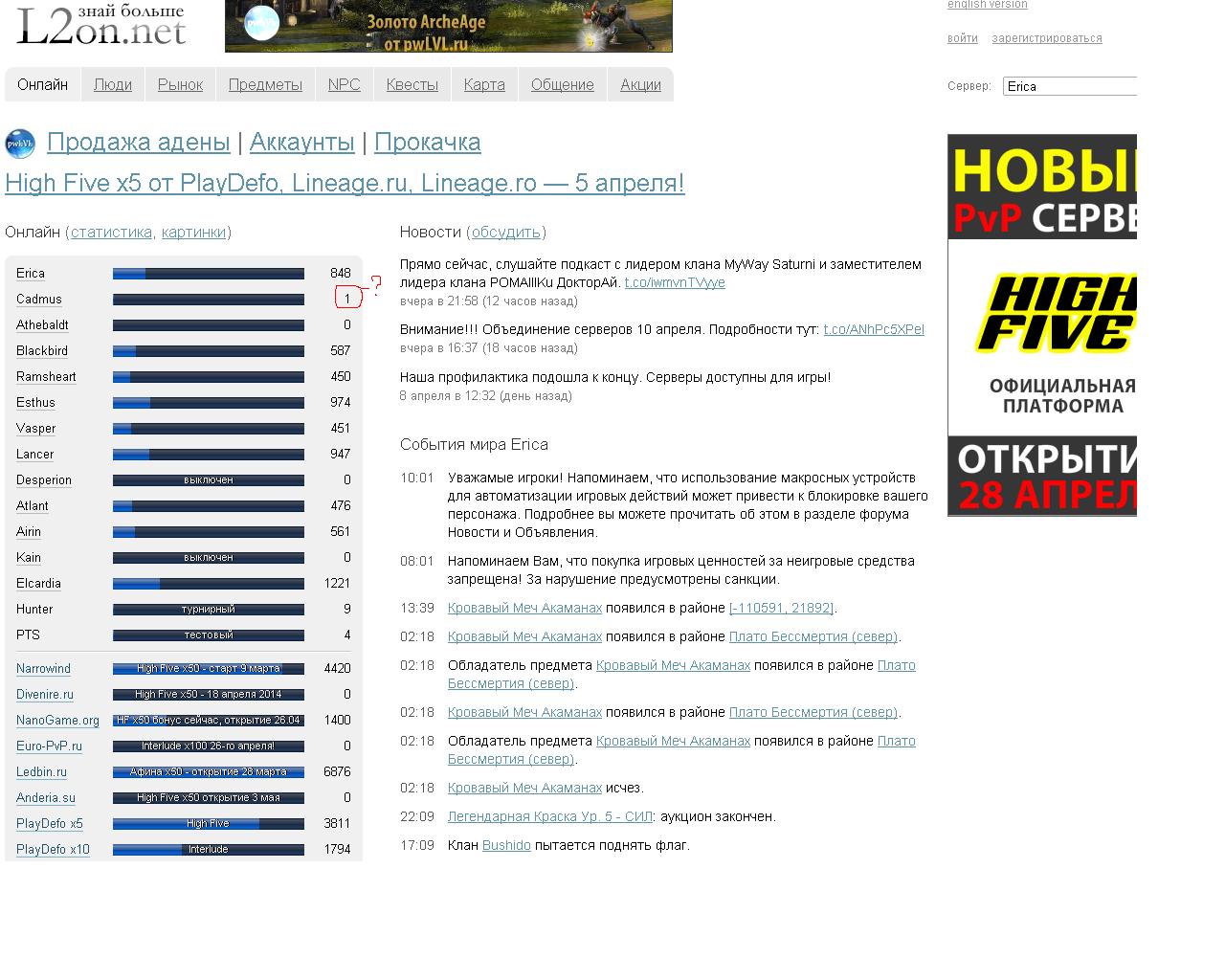Select the Desperion server

44,480
